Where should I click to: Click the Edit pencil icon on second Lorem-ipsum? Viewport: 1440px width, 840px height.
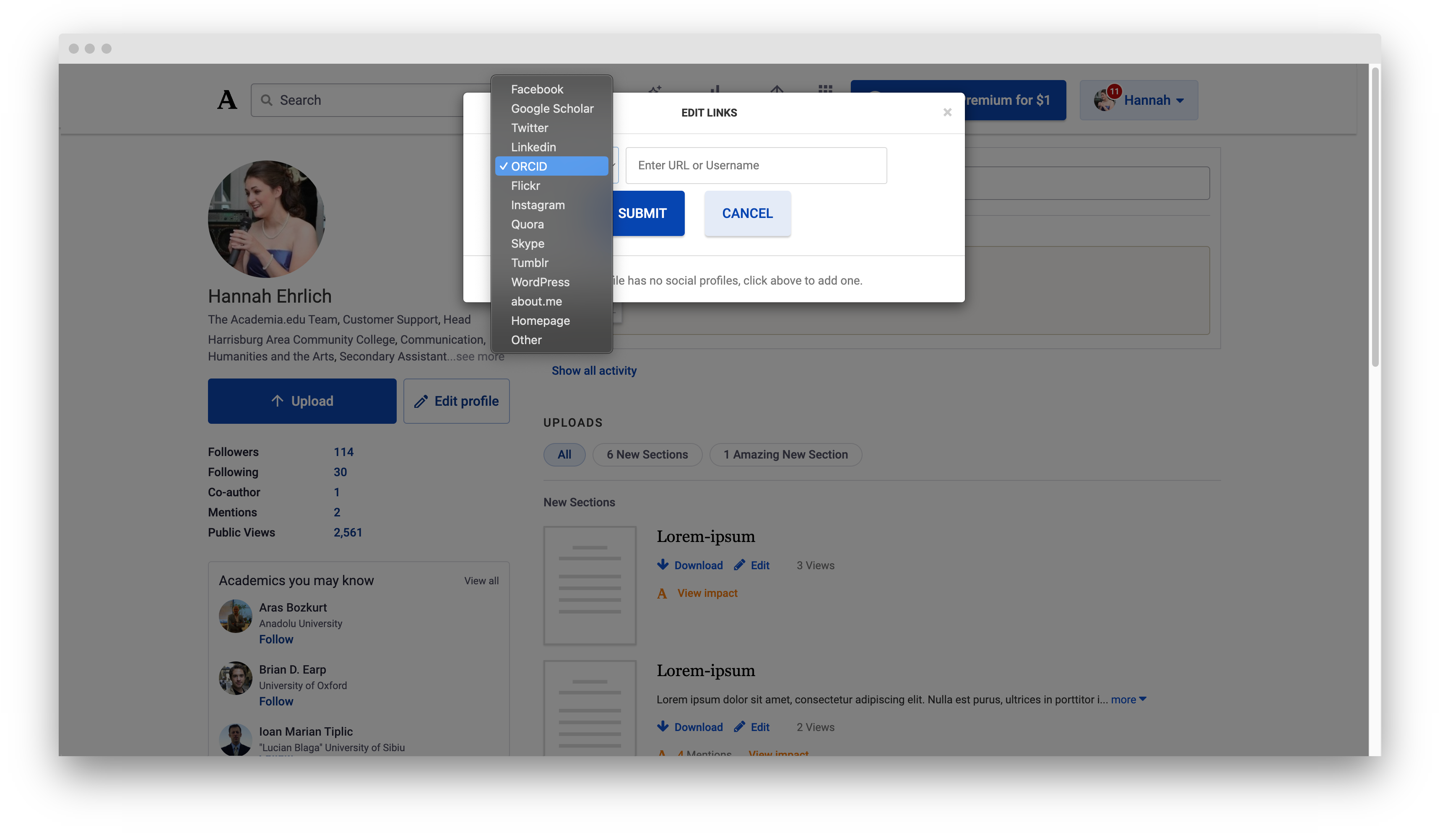[740, 726]
